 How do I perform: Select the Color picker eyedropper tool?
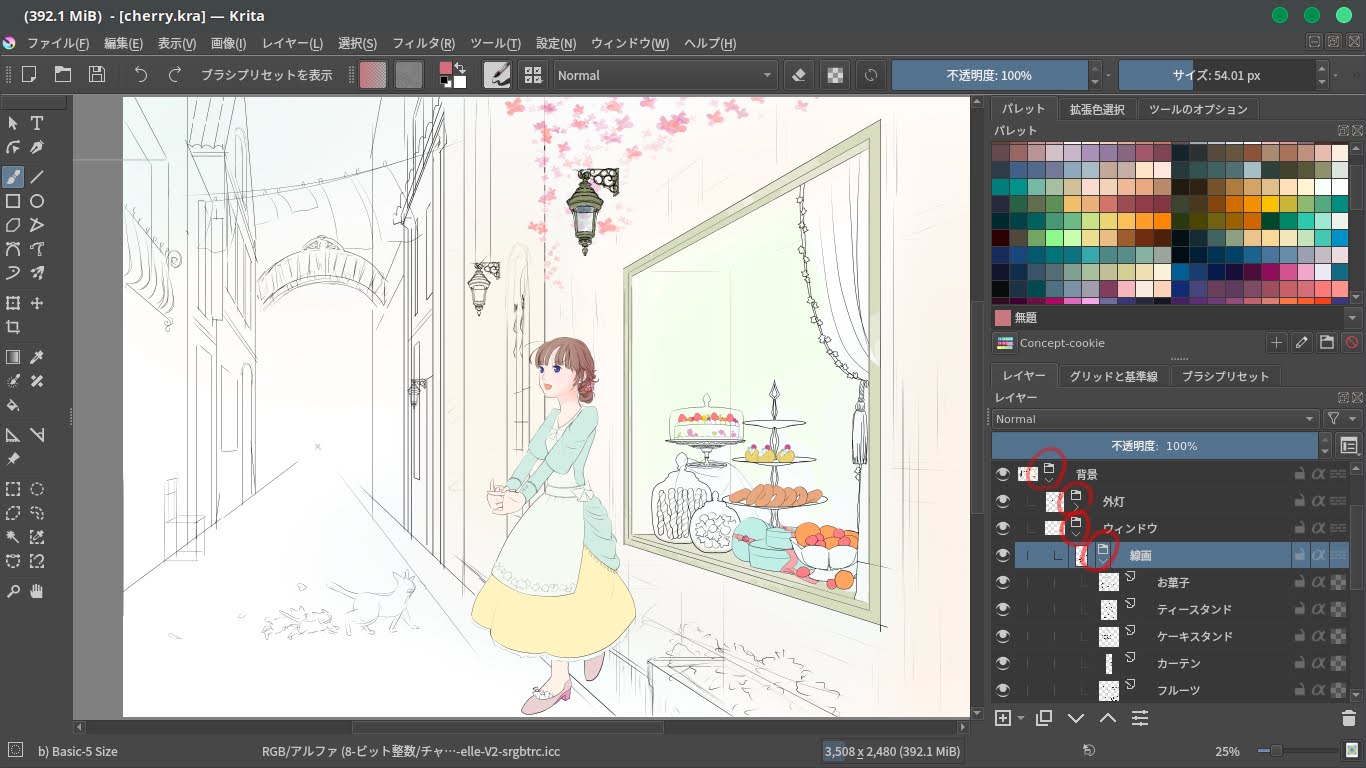pos(37,357)
